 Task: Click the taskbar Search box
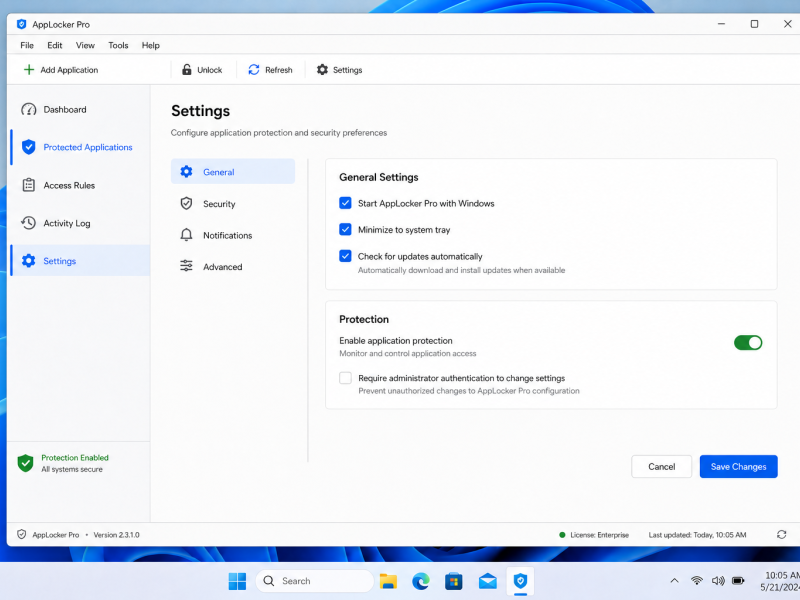point(315,581)
